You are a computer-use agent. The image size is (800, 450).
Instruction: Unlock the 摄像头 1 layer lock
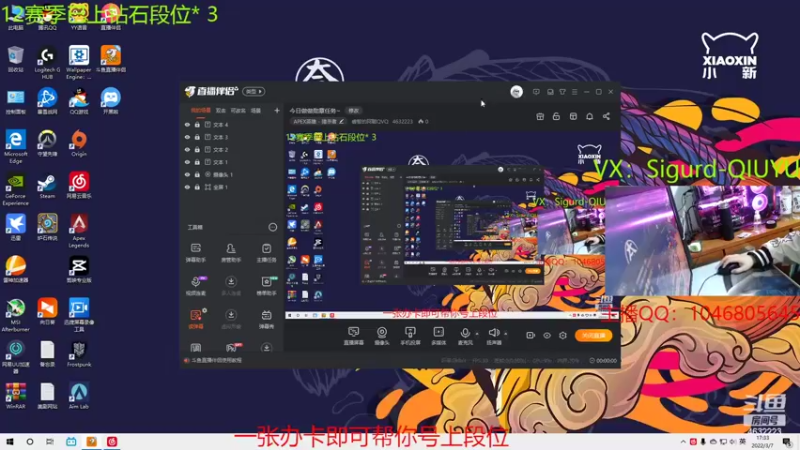[x=197, y=174]
